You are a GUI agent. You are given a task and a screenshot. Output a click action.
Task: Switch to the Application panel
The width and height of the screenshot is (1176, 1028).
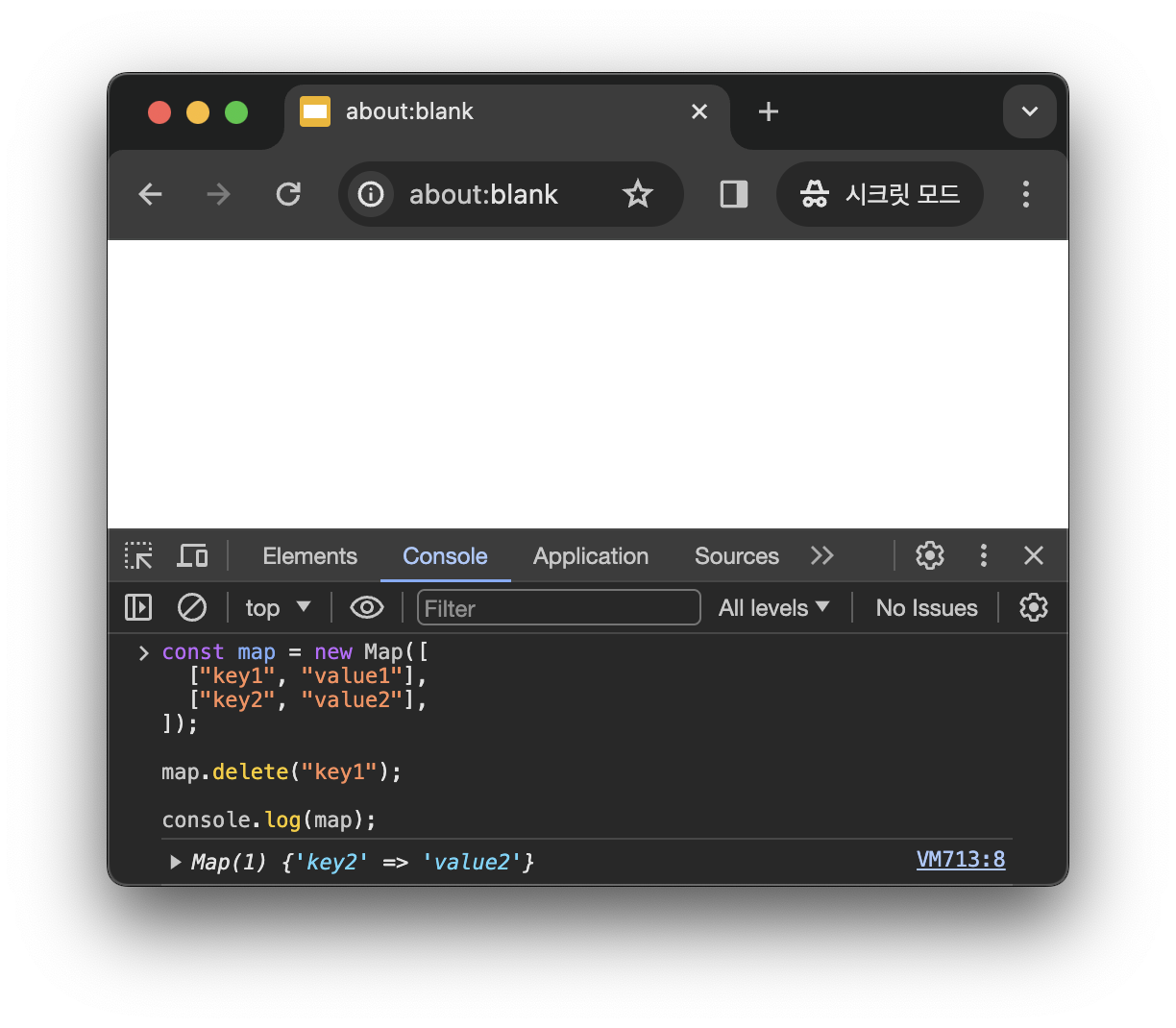coord(591,556)
